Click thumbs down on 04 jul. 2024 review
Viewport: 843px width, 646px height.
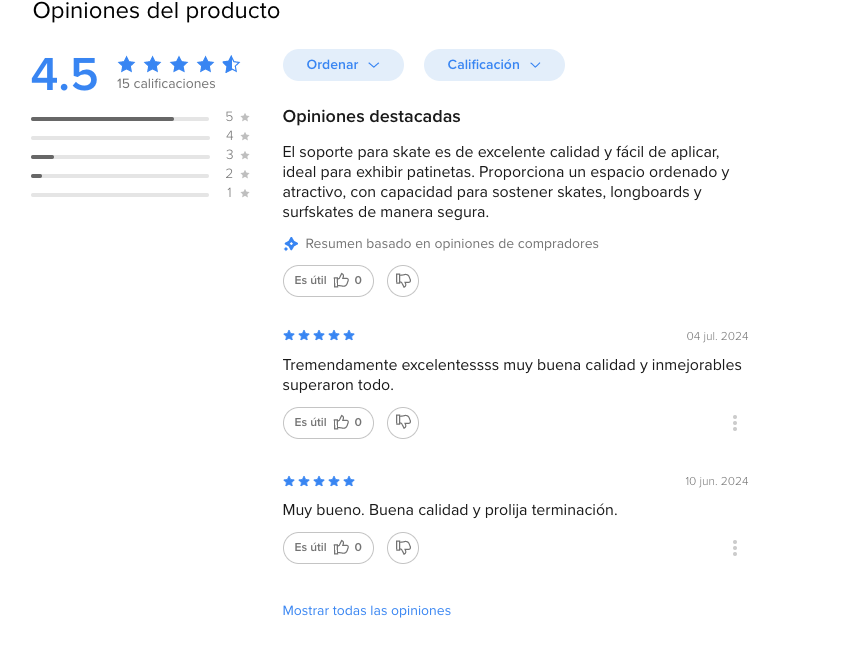[403, 422]
